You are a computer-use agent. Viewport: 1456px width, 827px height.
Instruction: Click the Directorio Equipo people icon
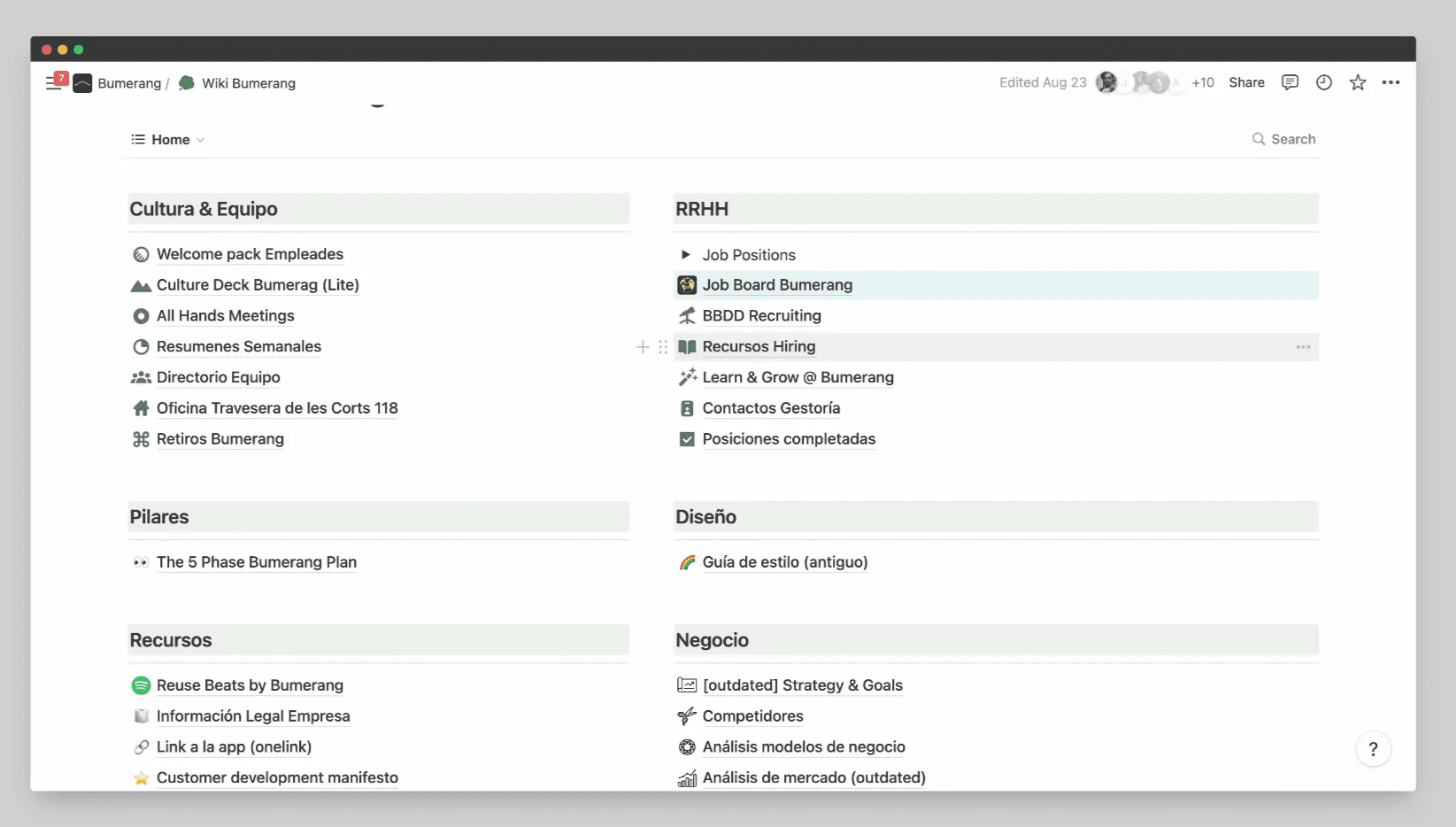(x=141, y=377)
